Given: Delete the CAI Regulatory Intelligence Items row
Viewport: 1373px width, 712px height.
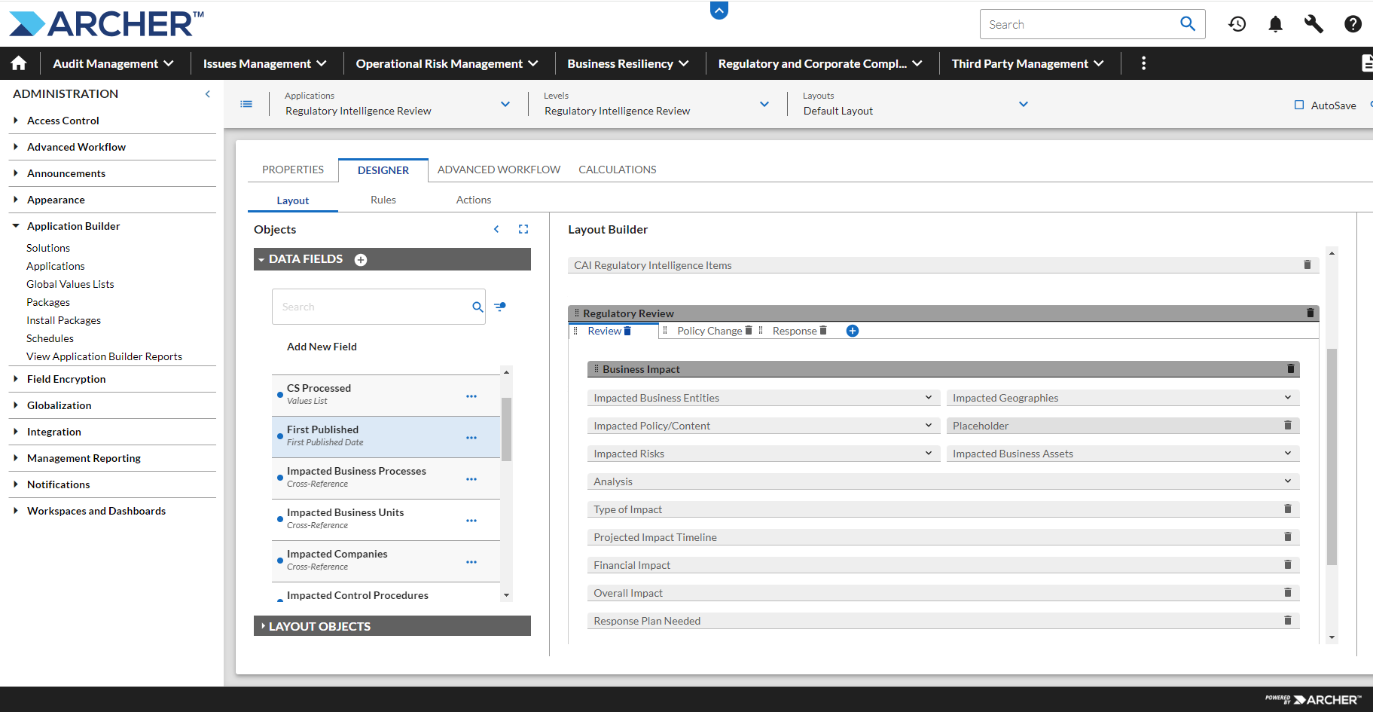Looking at the screenshot, I should point(1307,265).
